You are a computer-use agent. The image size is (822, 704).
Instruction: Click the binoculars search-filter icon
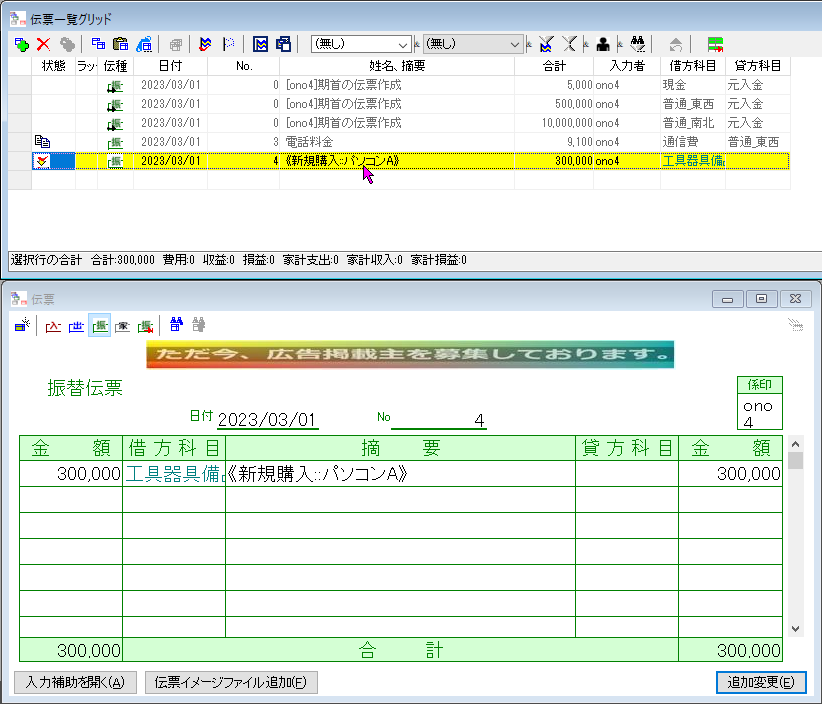point(637,45)
